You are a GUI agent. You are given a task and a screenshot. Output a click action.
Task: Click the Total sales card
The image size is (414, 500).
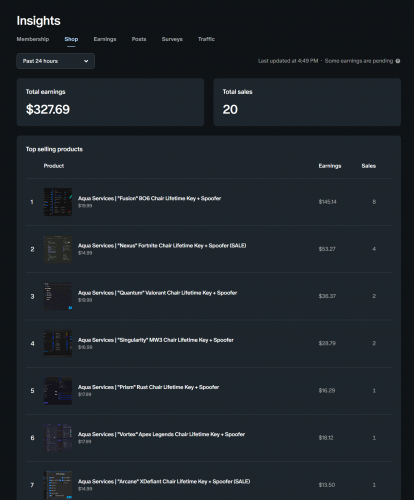click(307, 102)
